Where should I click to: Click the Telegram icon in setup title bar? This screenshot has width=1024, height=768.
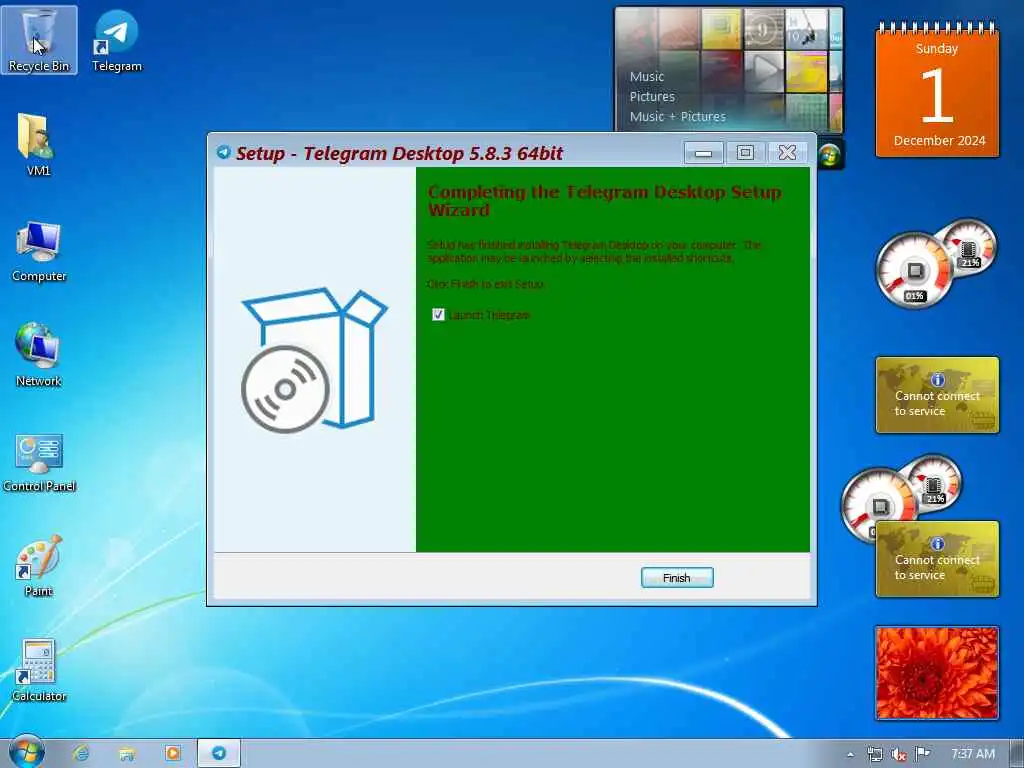[x=223, y=152]
